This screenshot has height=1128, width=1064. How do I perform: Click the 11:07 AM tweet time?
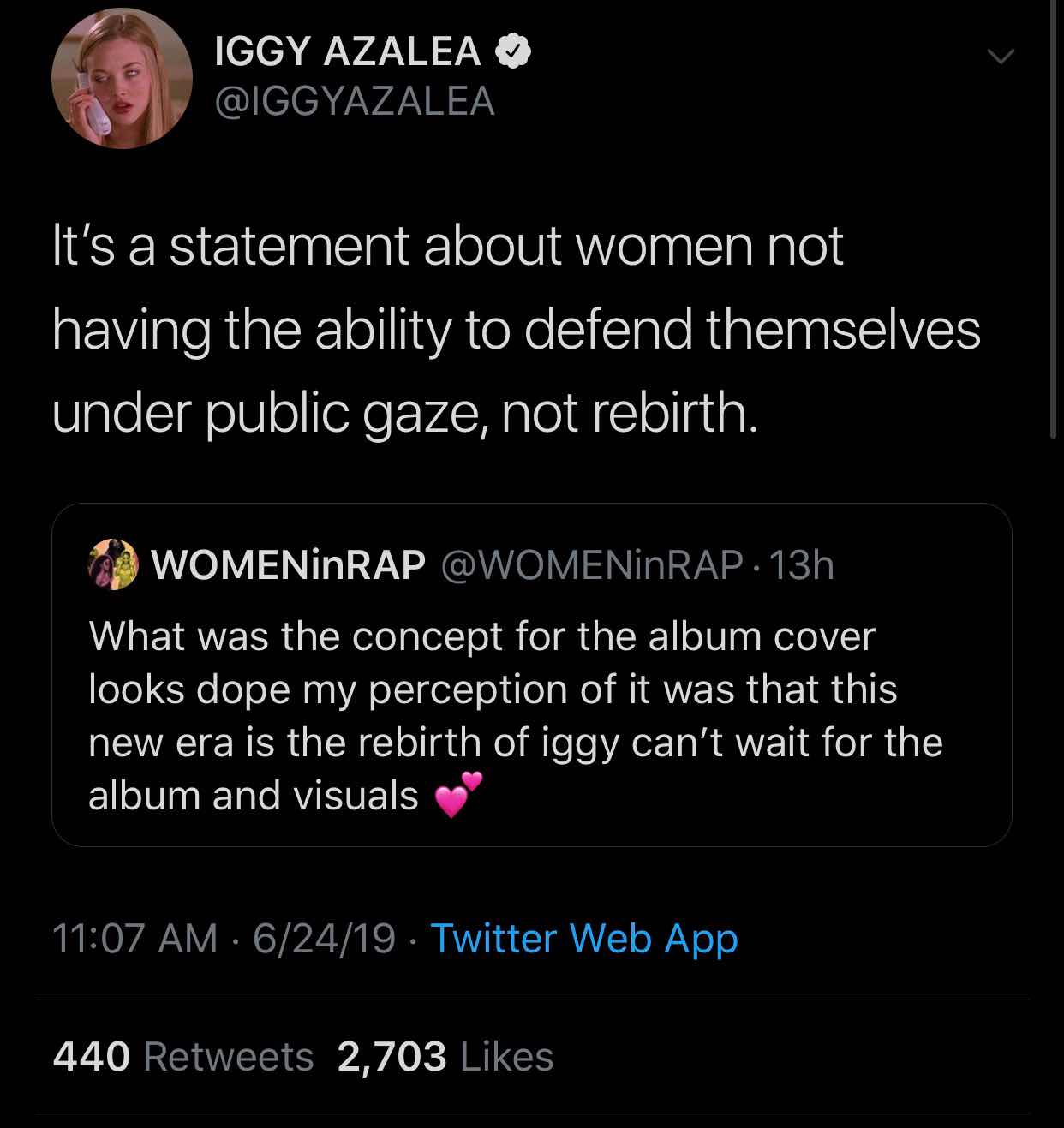click(134, 938)
